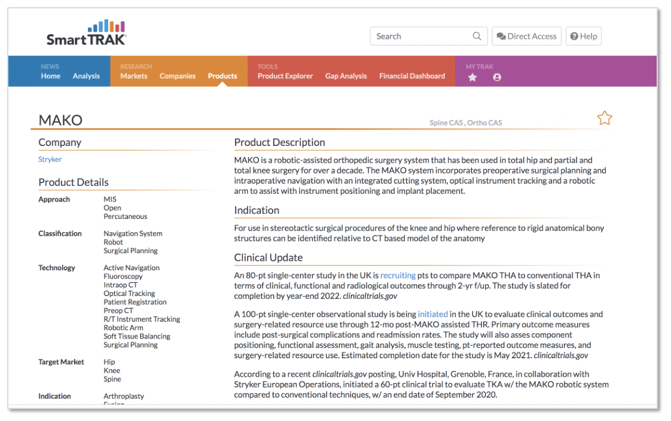This screenshot has width=671, height=421.
Task: Click the 'MIS' approach value
Action: tap(110, 199)
